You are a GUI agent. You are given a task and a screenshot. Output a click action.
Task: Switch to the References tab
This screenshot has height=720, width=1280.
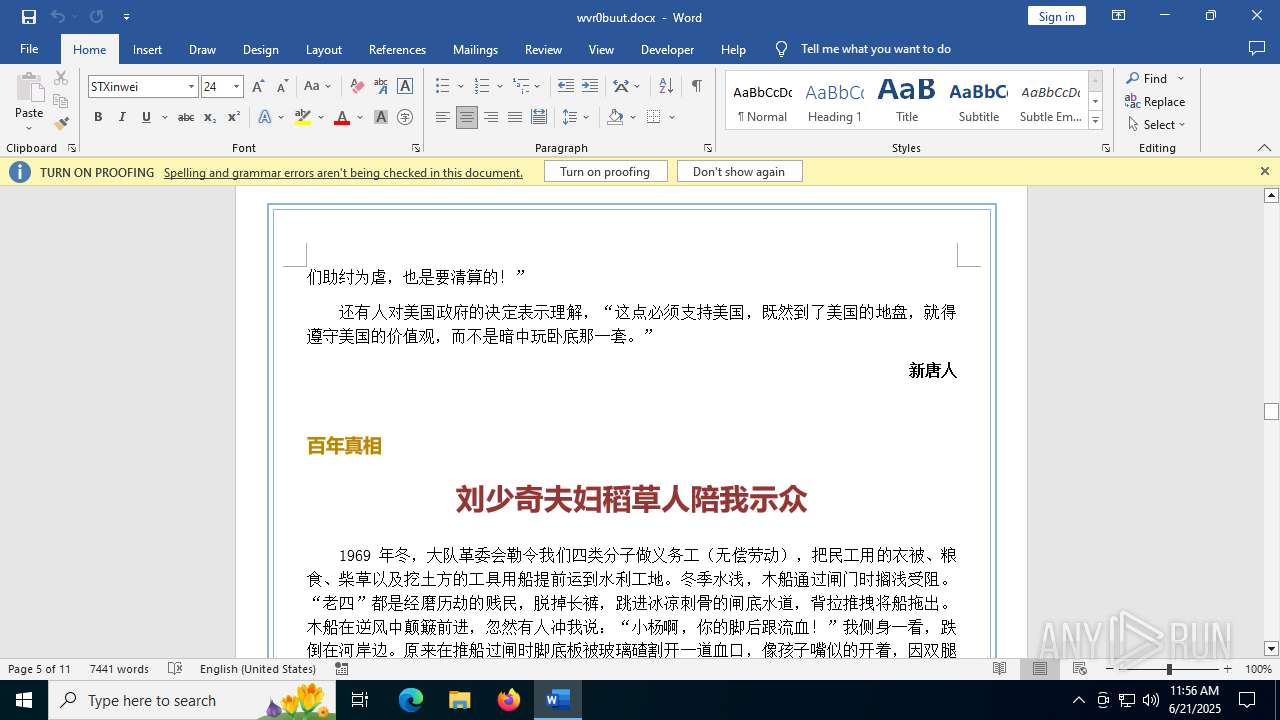397,49
